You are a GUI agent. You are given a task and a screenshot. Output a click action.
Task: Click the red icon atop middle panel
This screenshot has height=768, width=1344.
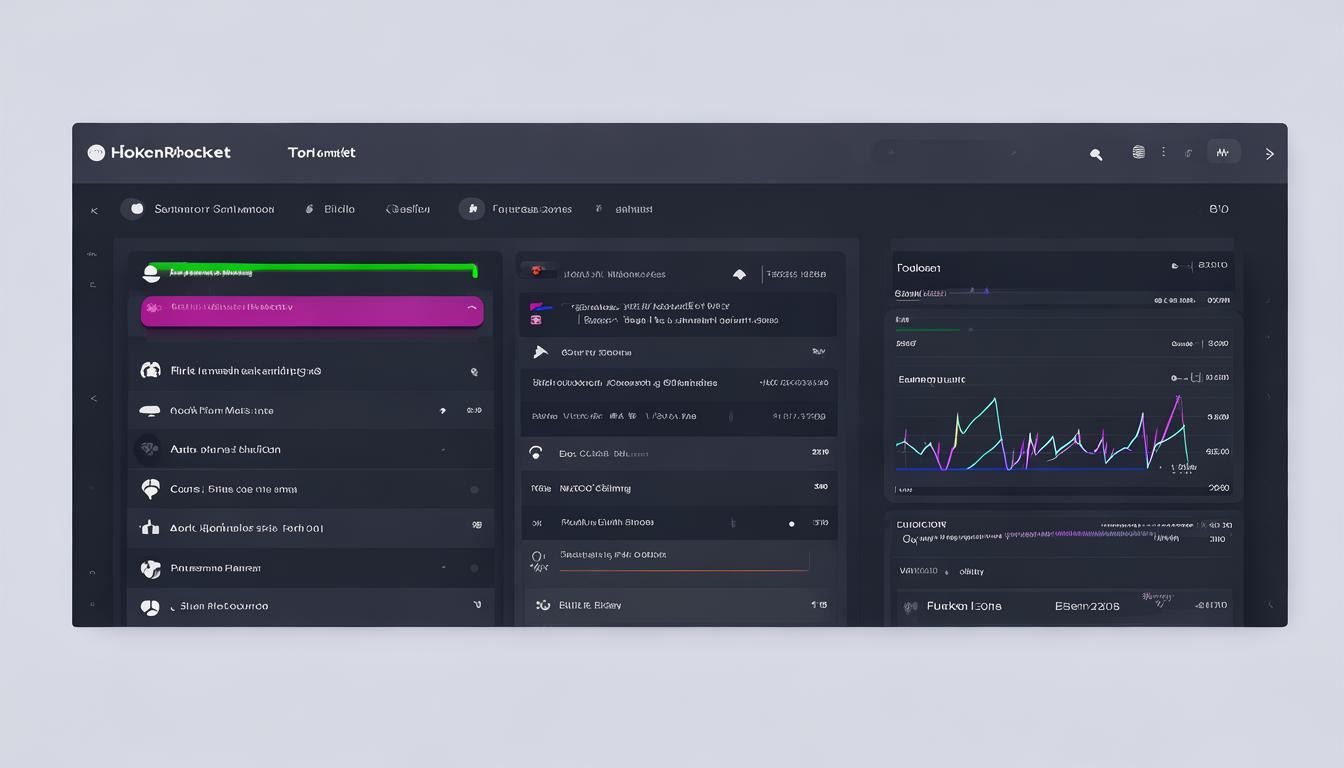coord(537,271)
